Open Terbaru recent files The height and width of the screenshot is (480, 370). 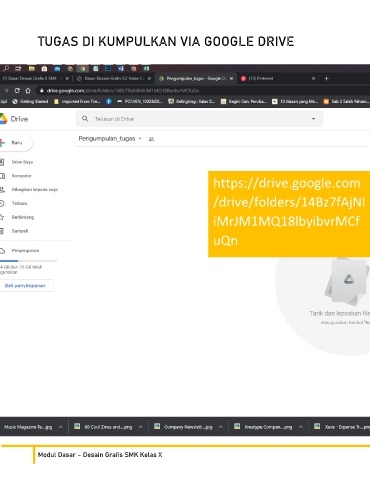coord(19,203)
